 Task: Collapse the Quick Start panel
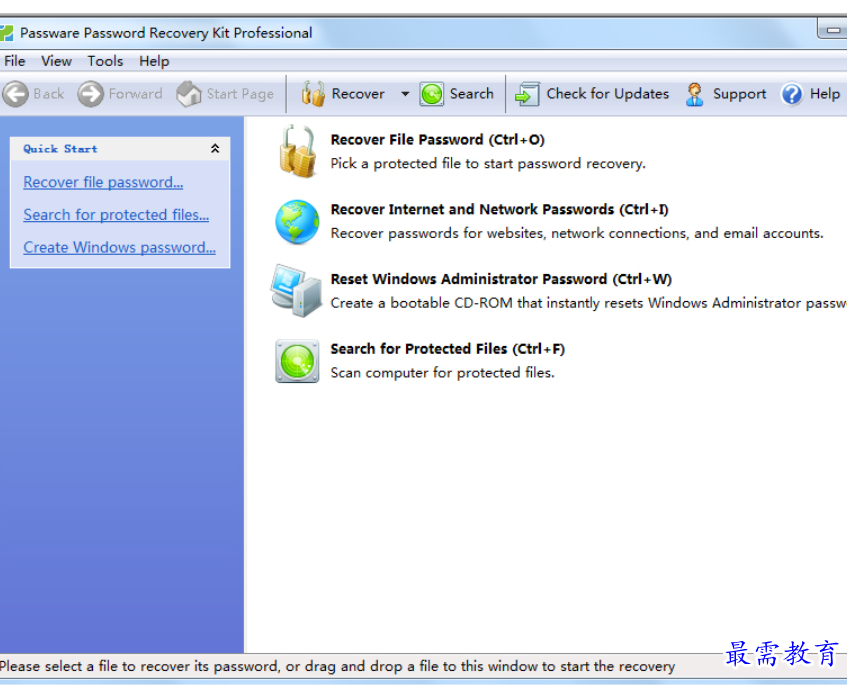tap(215, 149)
